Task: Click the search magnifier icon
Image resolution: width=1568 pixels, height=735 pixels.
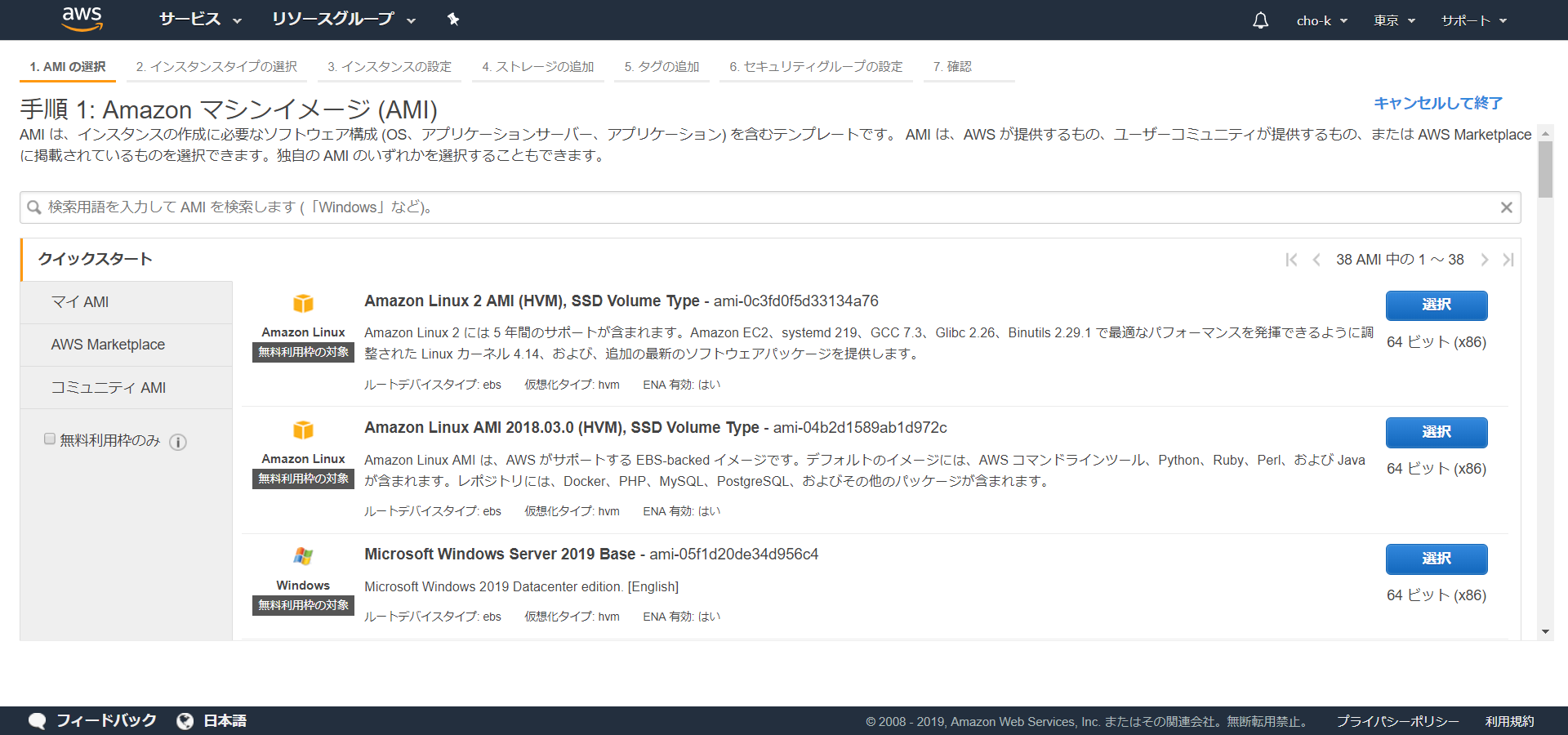Action: (34, 207)
